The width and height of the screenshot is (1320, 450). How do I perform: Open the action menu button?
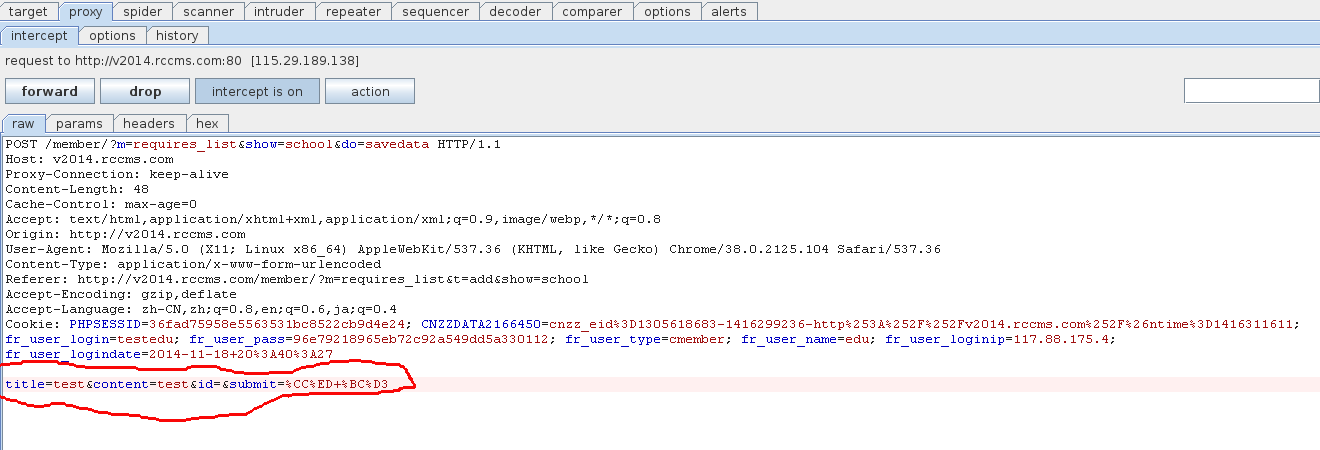(x=370, y=91)
